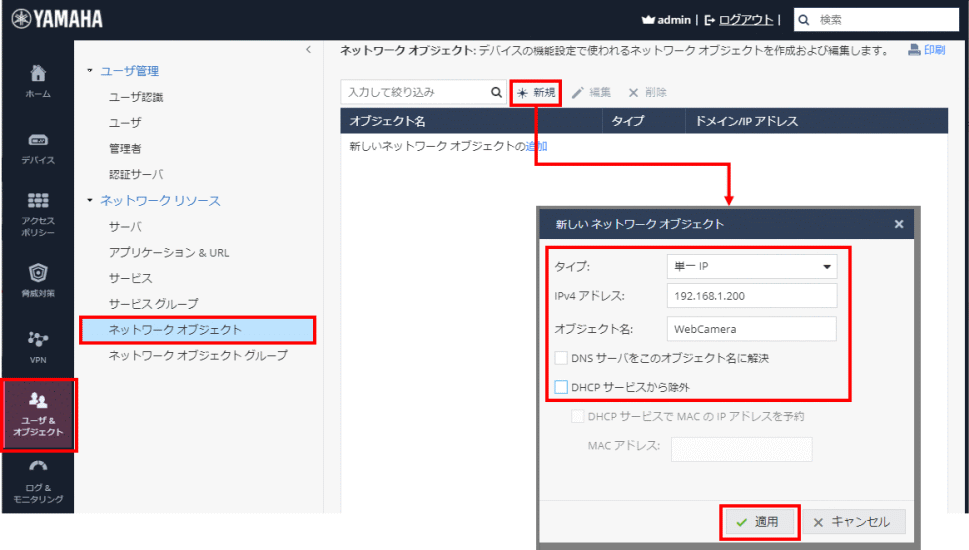Toggle reserve IP for MAC in DHCP
This screenshot has height=550, width=969.
(577, 416)
